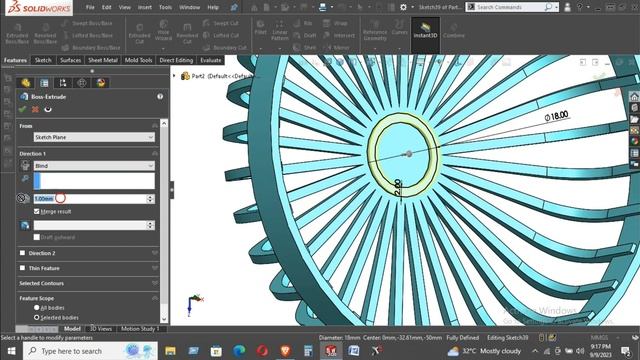Viewport: 640px width, 360px height.
Task: Switch to PropertyManager tab icon
Action: 44,83
